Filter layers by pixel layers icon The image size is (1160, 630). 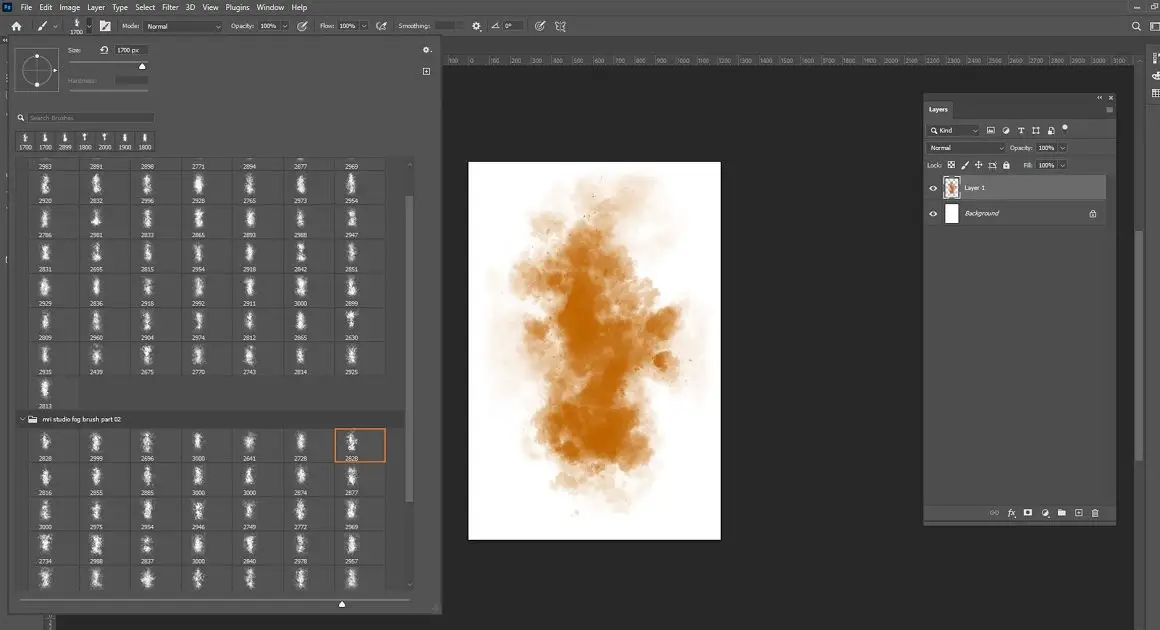[991, 130]
